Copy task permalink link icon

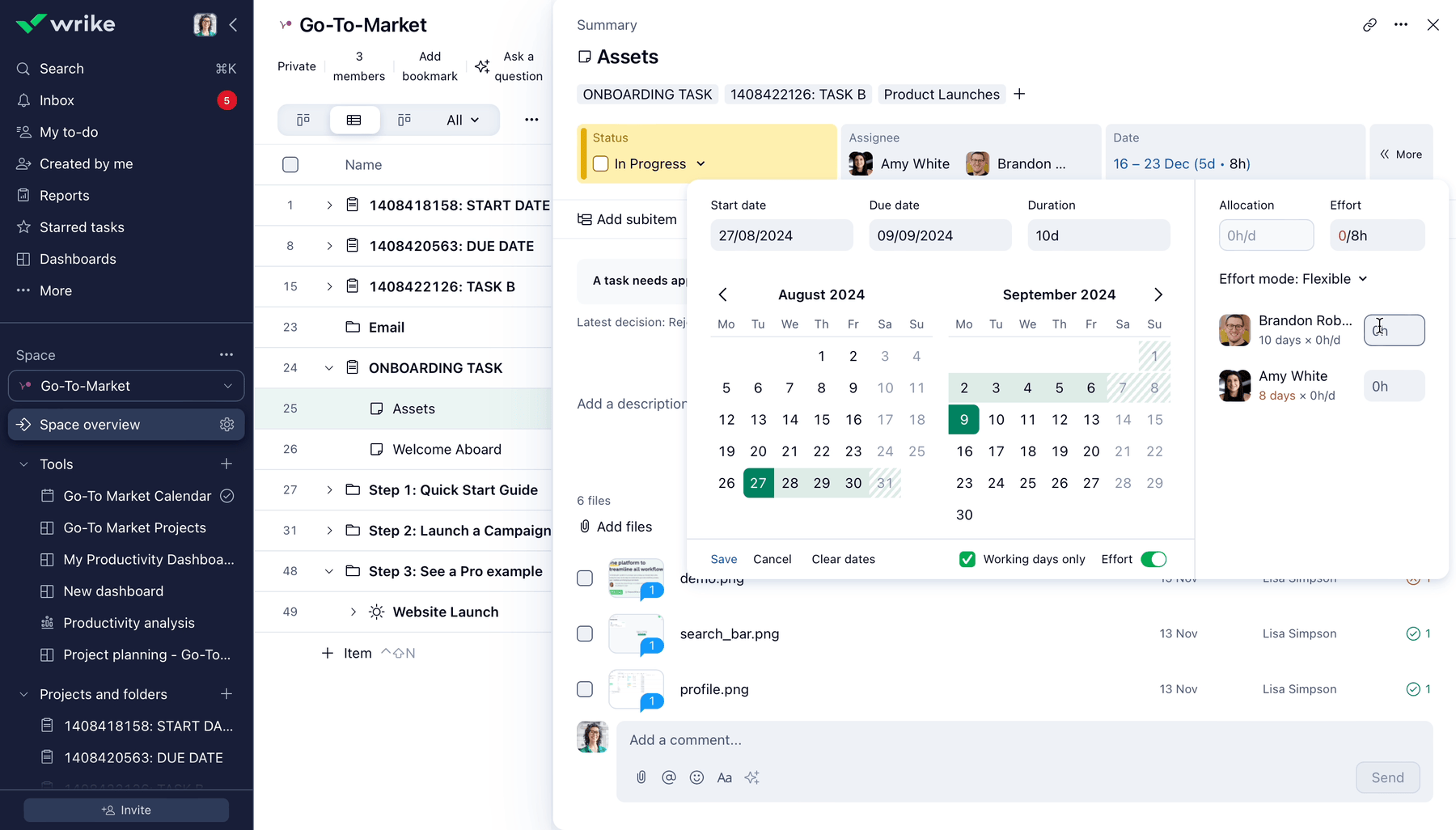click(x=1369, y=24)
